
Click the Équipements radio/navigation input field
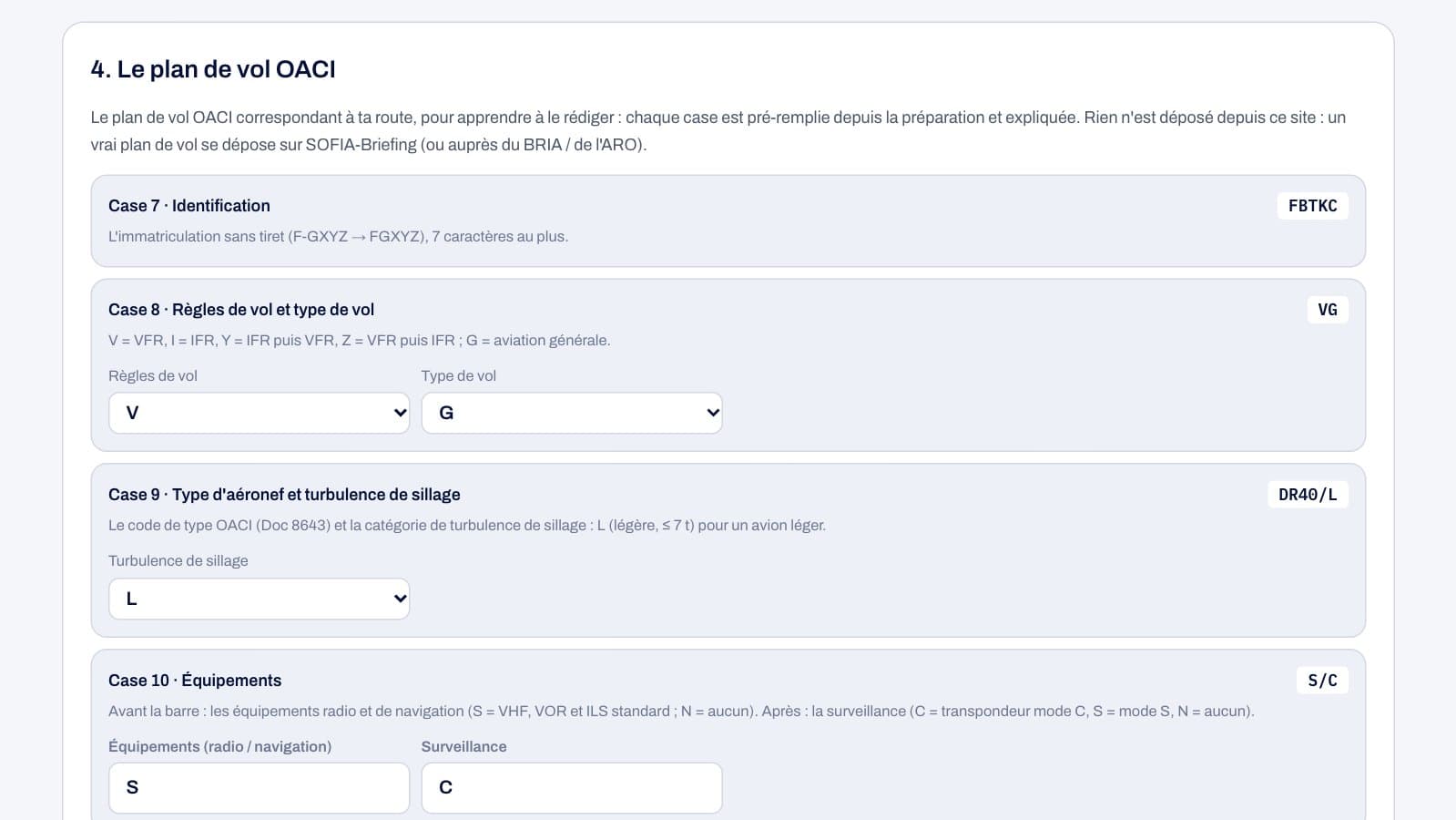pyautogui.click(x=259, y=787)
